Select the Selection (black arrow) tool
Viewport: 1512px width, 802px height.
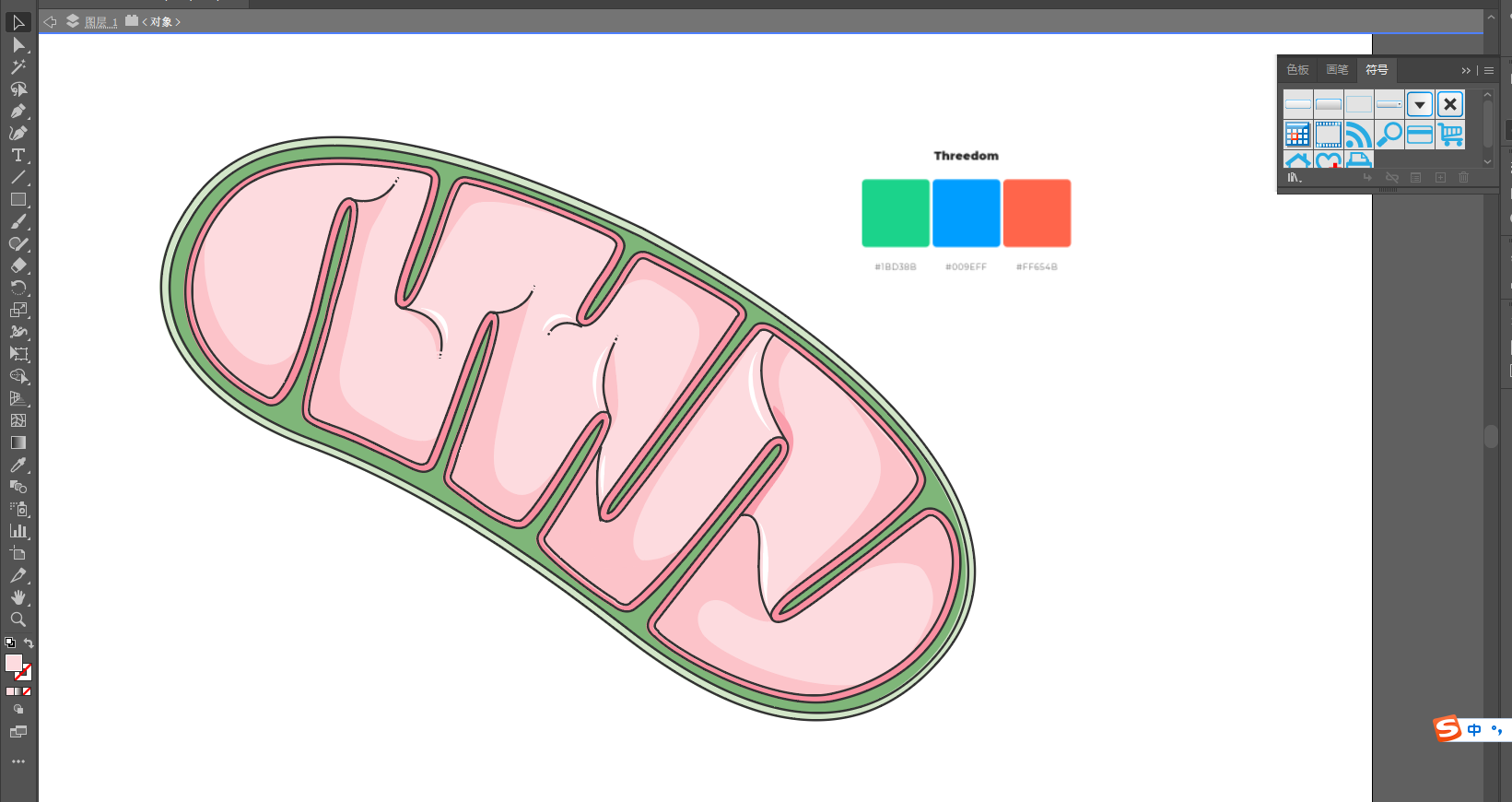coord(18,22)
